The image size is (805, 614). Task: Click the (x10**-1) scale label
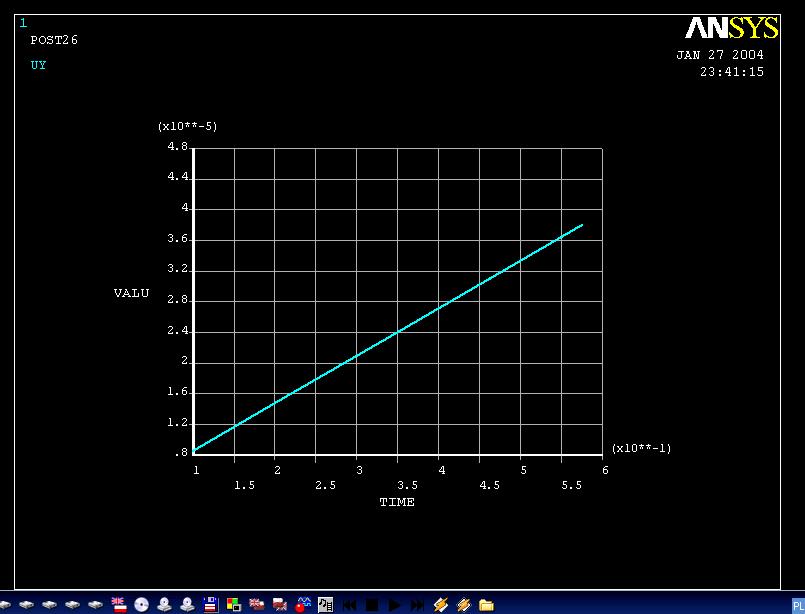point(641,448)
